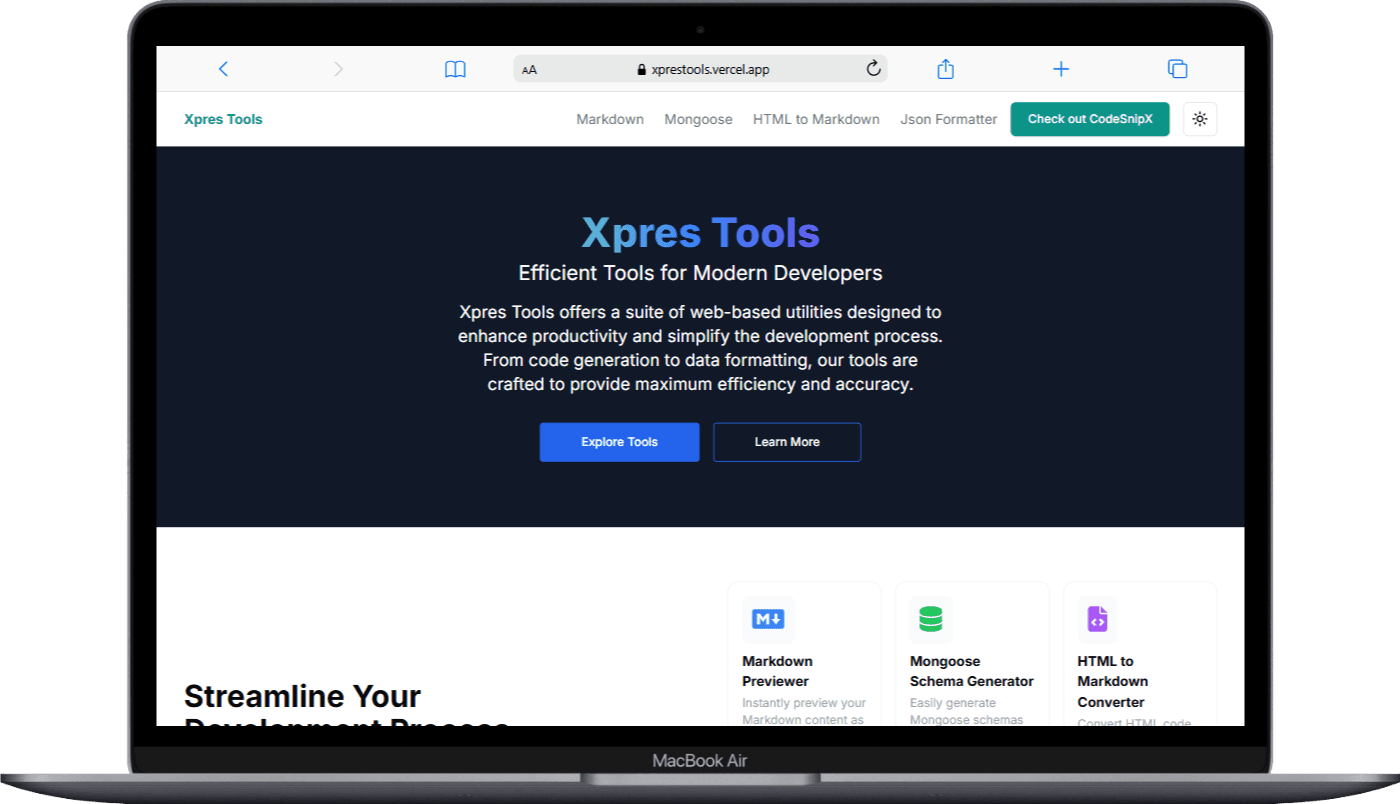Tap the AA reader text size control
Screen dimensions: 1400x804
pyautogui.click(x=530, y=70)
